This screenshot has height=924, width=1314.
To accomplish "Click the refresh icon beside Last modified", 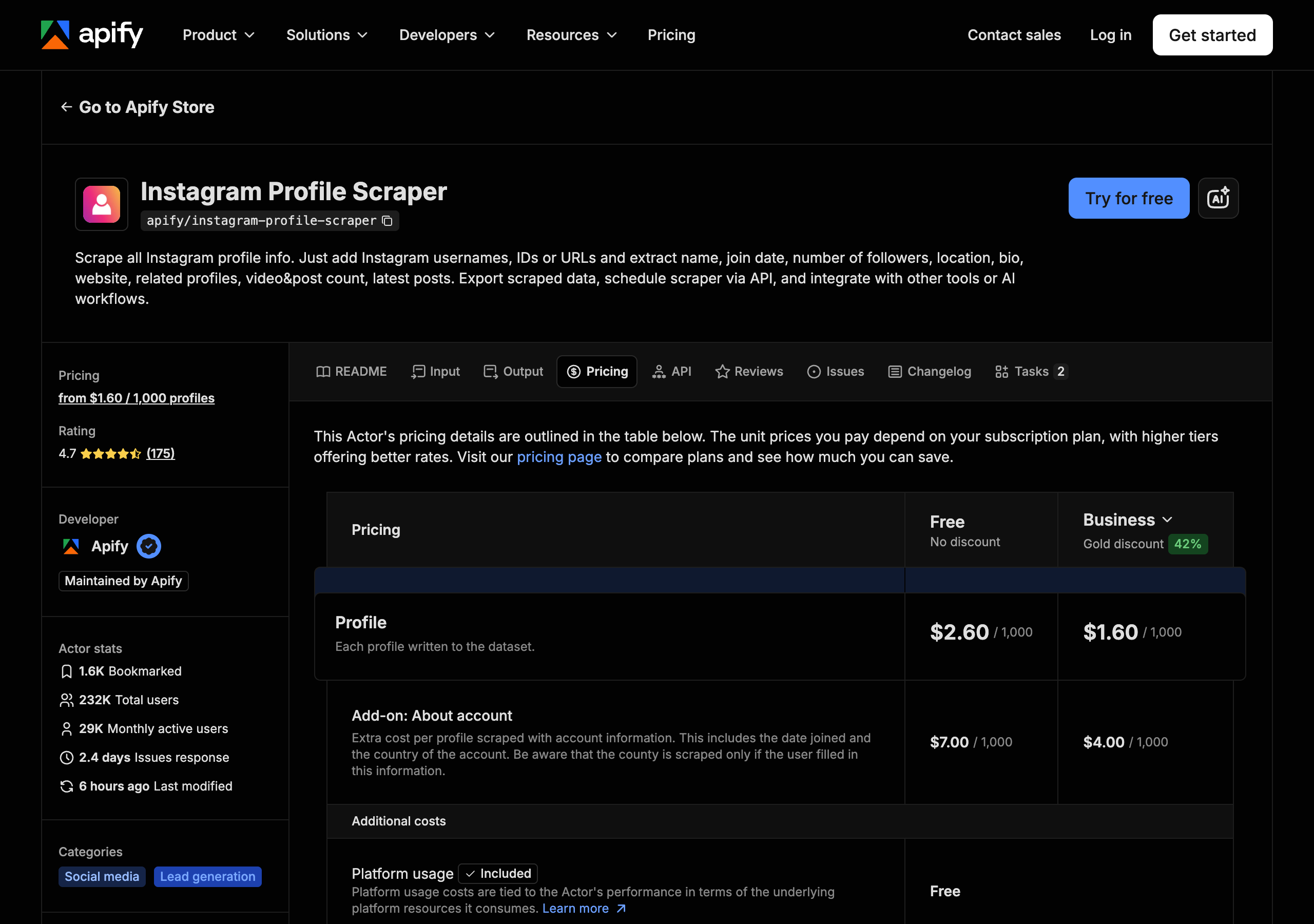I will [66, 786].
